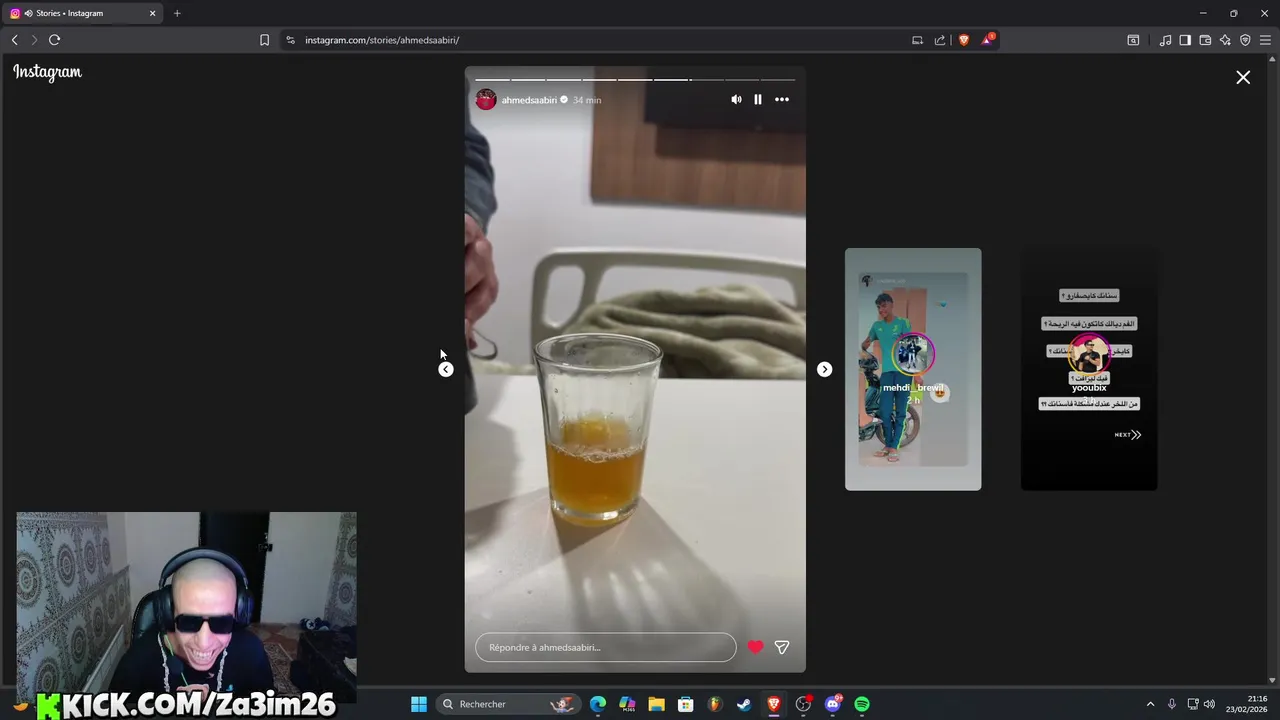Open Steam from the taskbar
The width and height of the screenshot is (1280, 720).
[744, 704]
